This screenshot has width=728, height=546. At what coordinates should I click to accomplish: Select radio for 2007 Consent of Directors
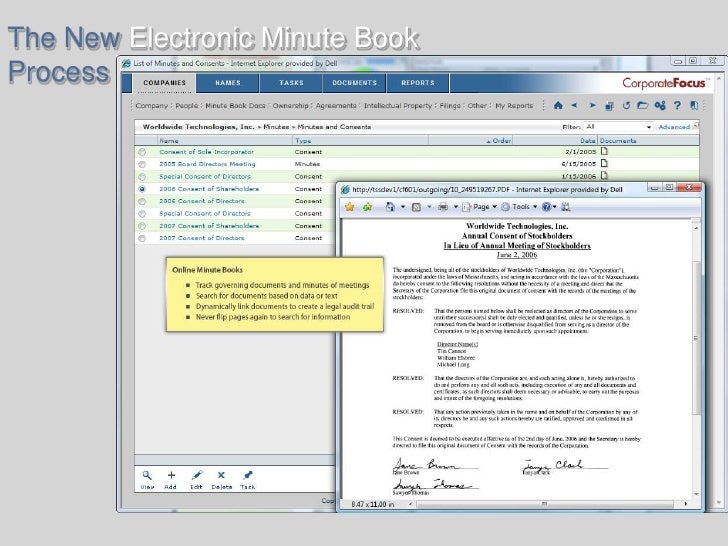click(x=142, y=238)
